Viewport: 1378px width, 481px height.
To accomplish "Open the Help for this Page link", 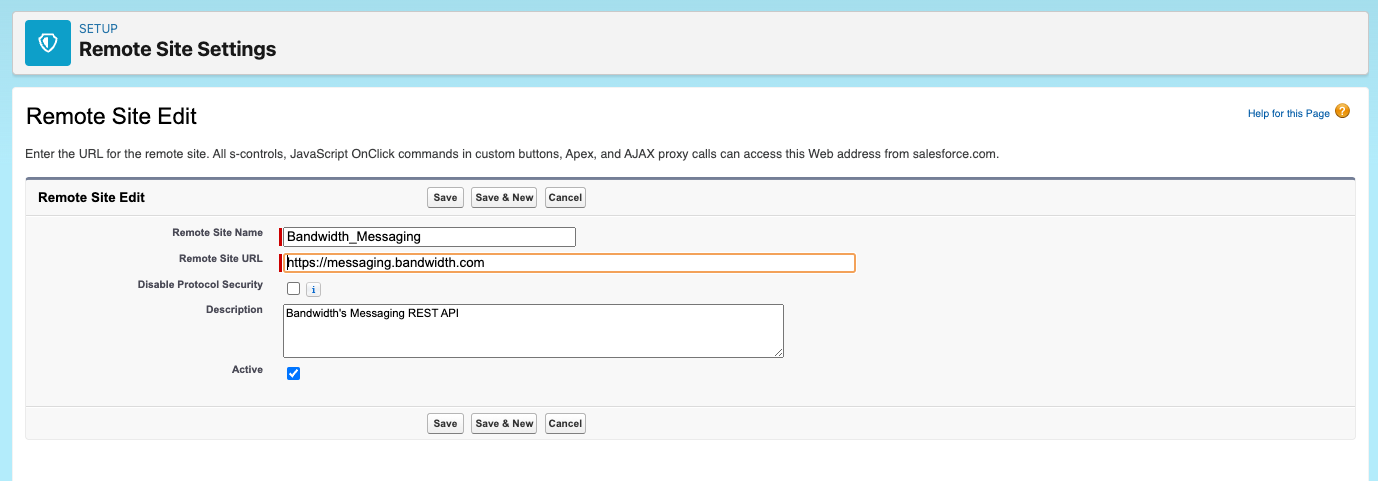I will click(1288, 114).
